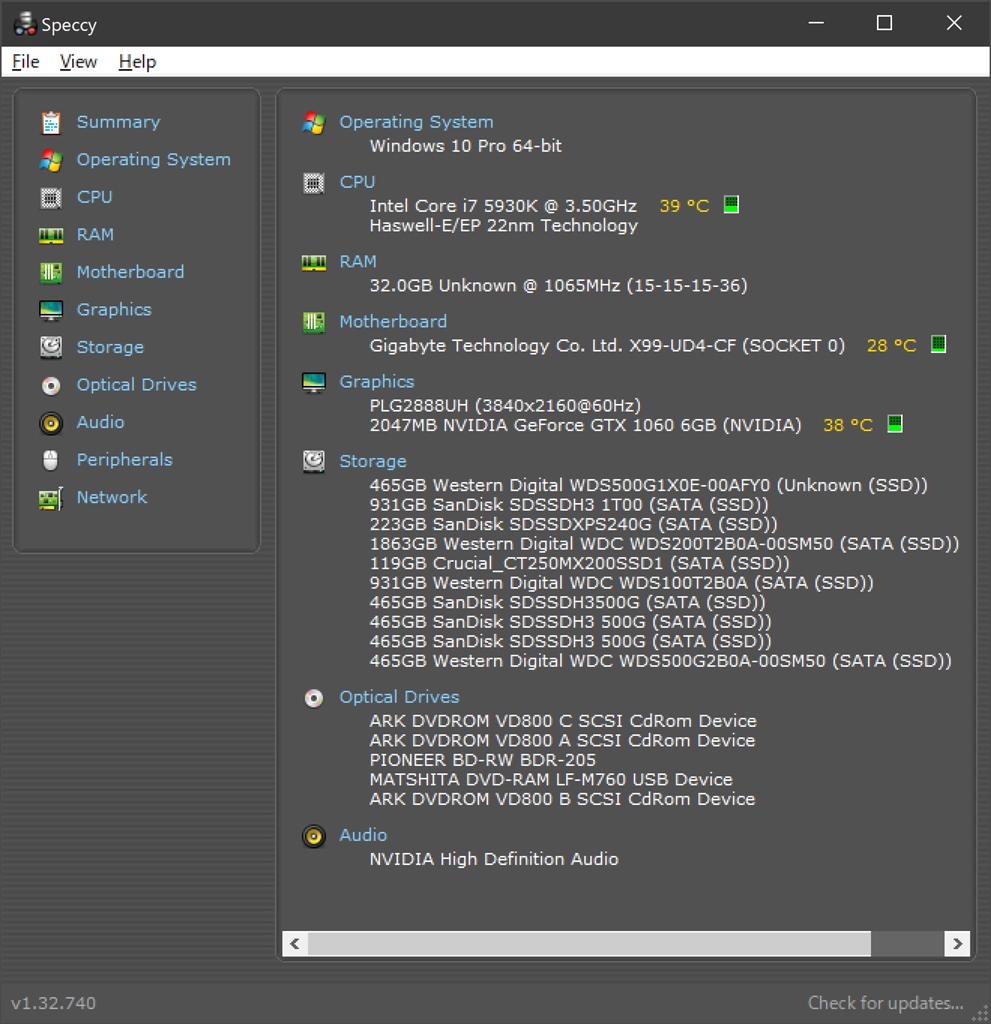991x1024 pixels.
Task: Select Summary in the sidebar
Action: [118, 122]
